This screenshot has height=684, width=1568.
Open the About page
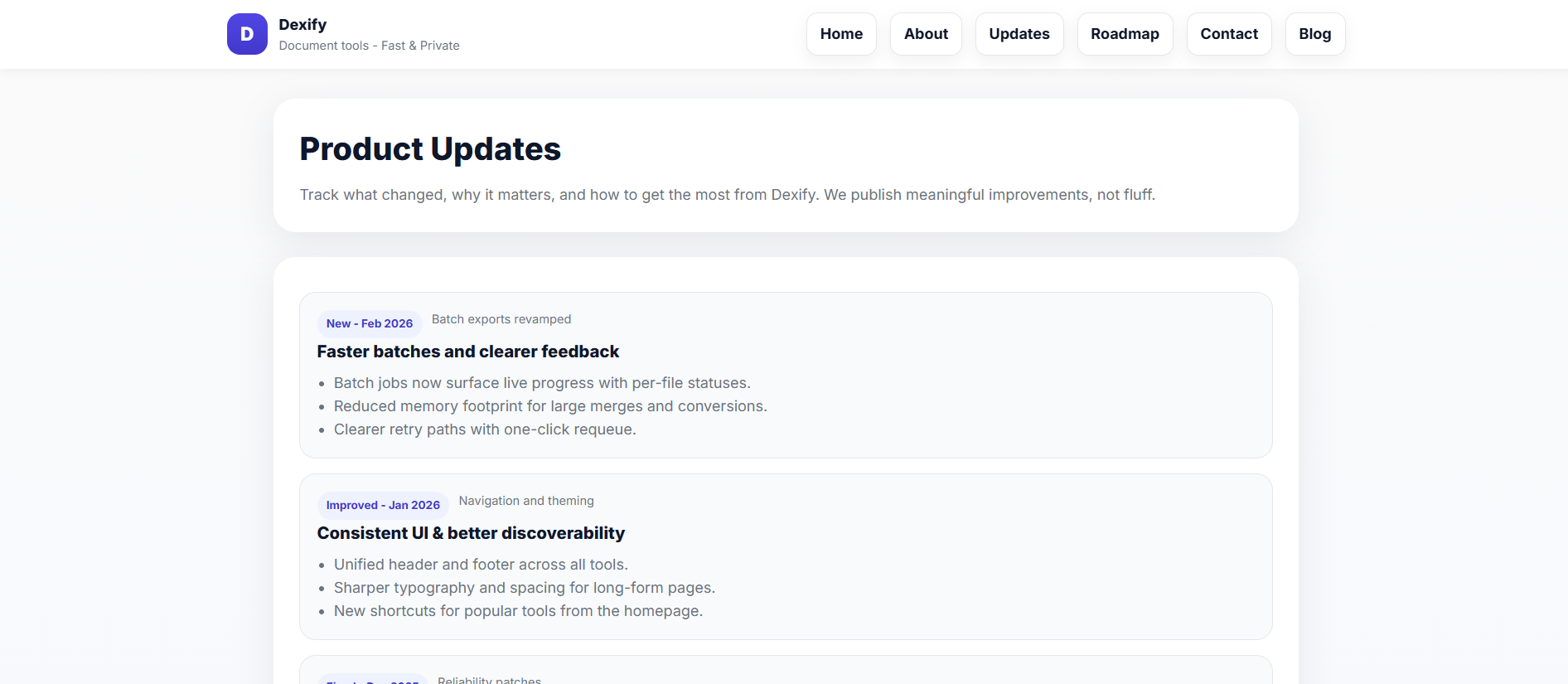point(926,33)
